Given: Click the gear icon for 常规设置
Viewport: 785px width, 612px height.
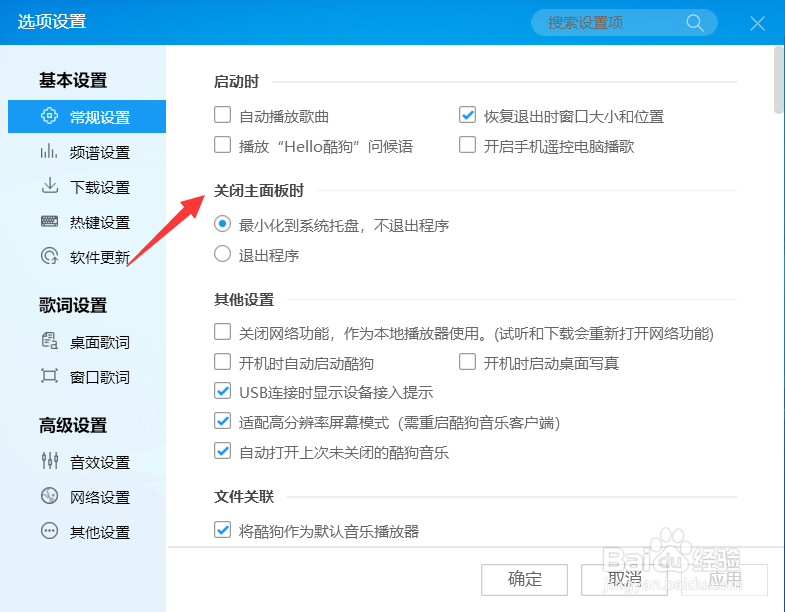Looking at the screenshot, I should (49, 116).
